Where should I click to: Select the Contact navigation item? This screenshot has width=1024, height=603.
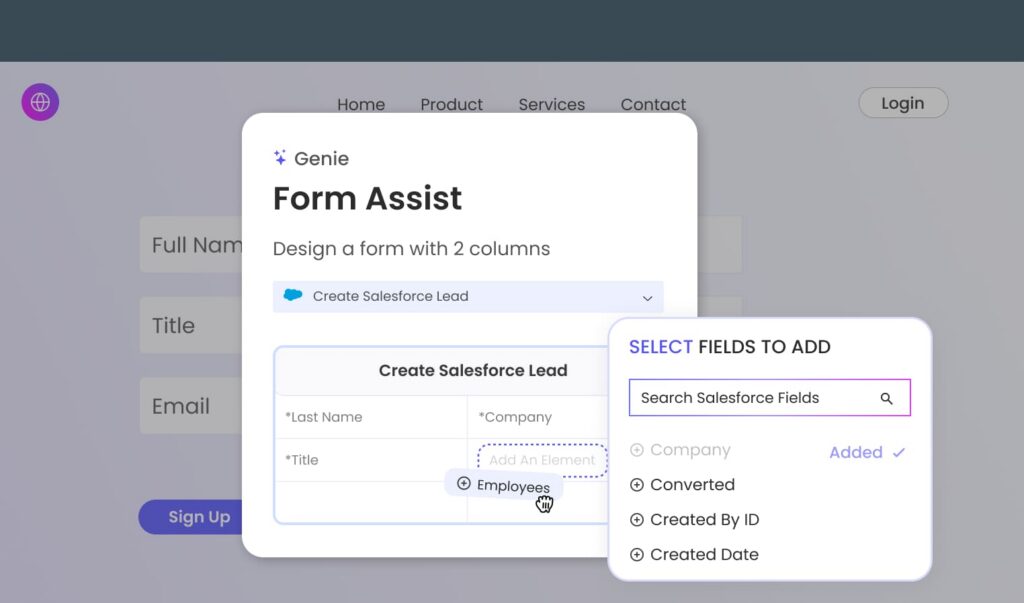(653, 105)
